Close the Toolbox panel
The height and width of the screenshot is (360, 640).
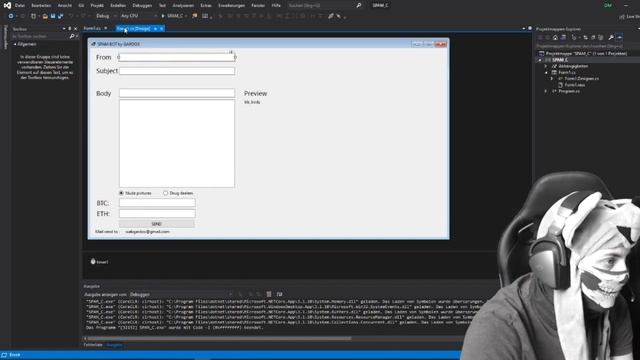(76, 29)
